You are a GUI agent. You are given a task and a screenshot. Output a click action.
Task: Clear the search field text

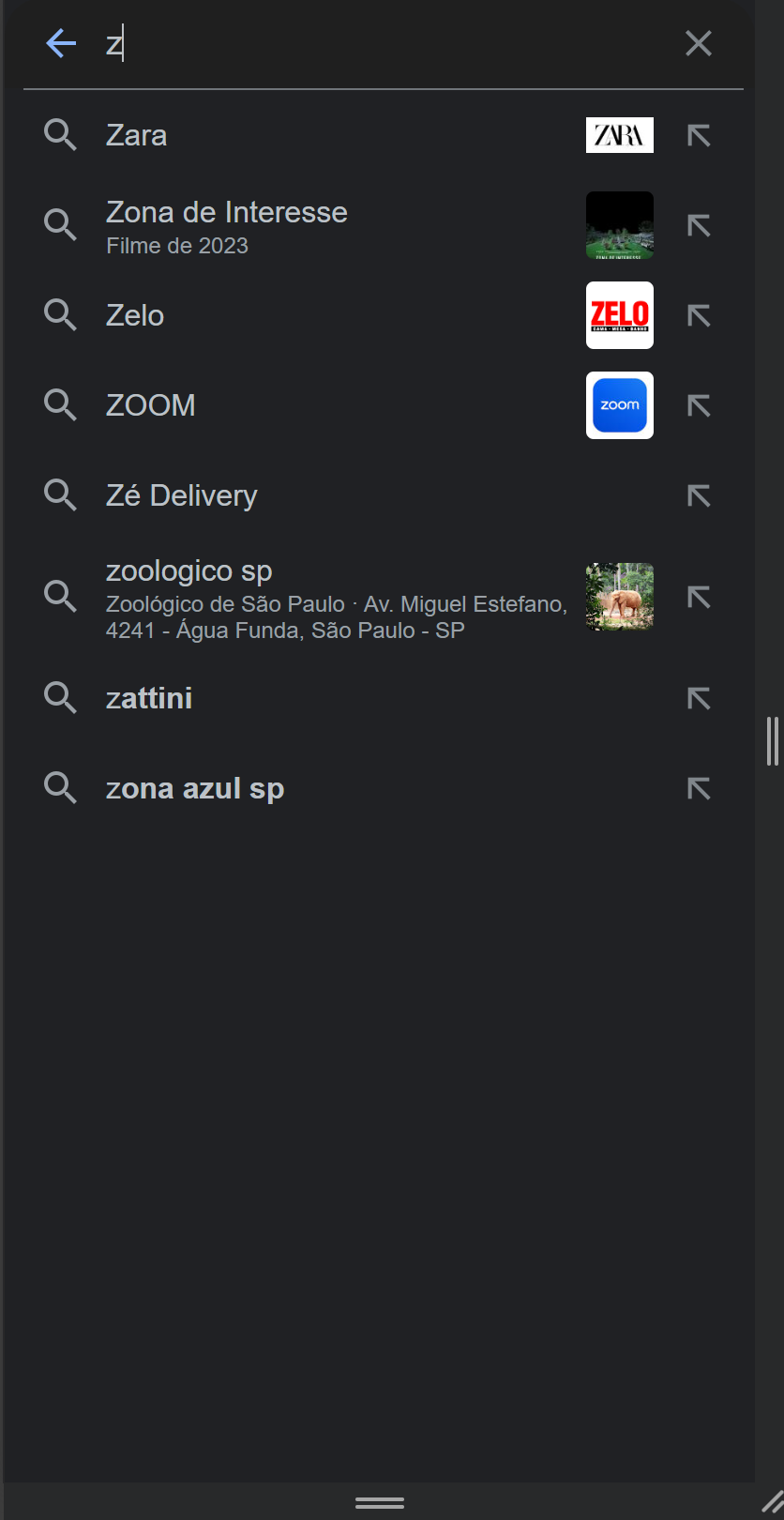pos(699,43)
